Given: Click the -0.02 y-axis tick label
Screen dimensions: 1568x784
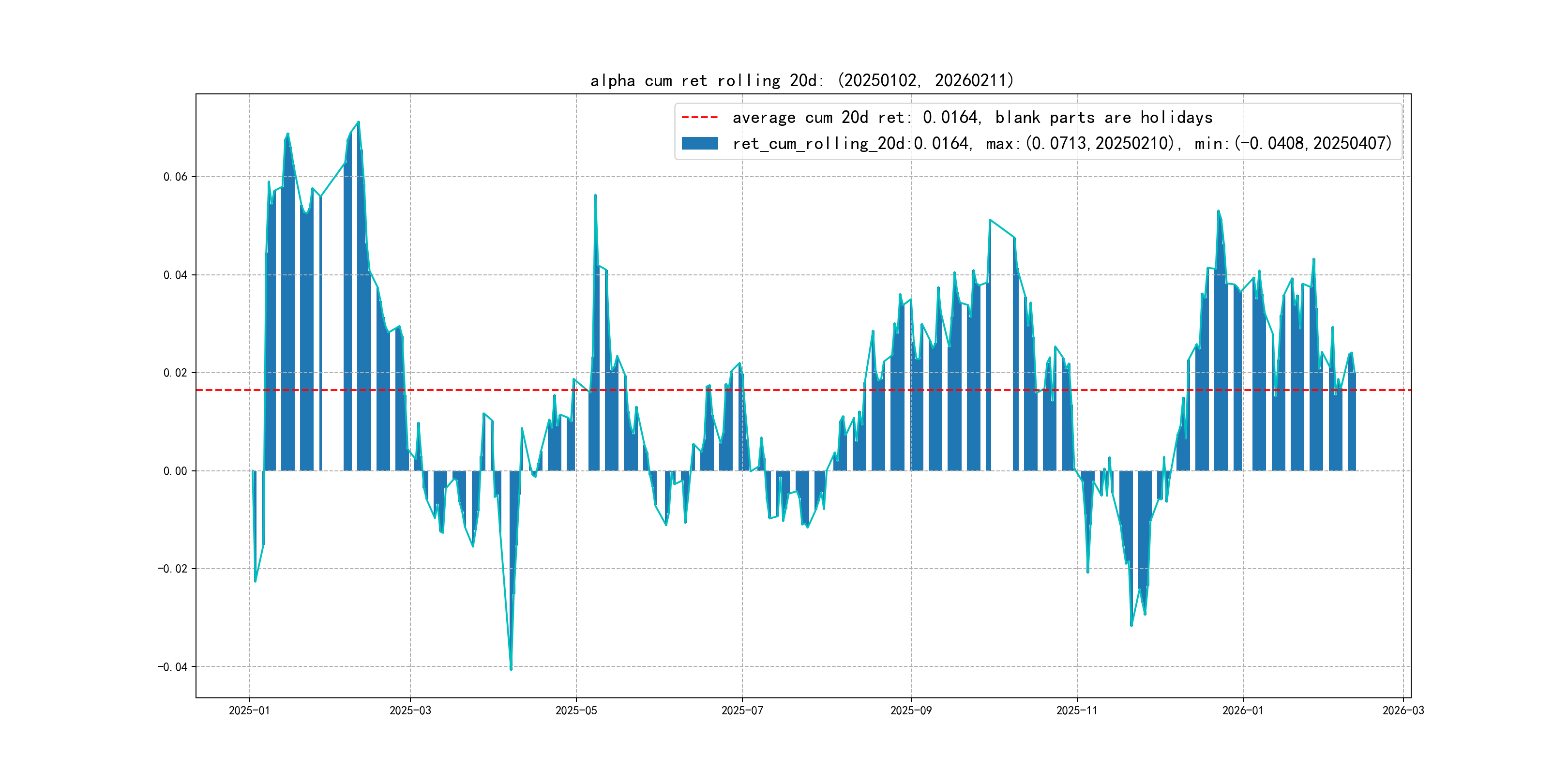Looking at the screenshot, I should (173, 569).
